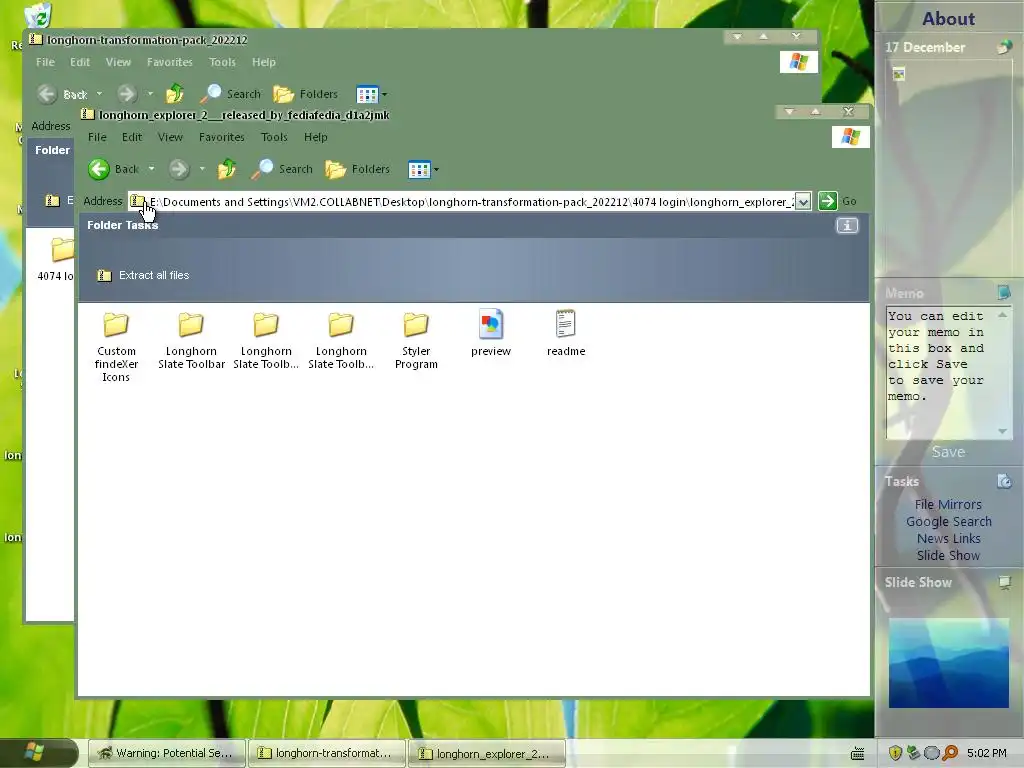The width and height of the screenshot is (1024, 768).
Task: Click the taskbar keyboard icon
Action: (857, 754)
